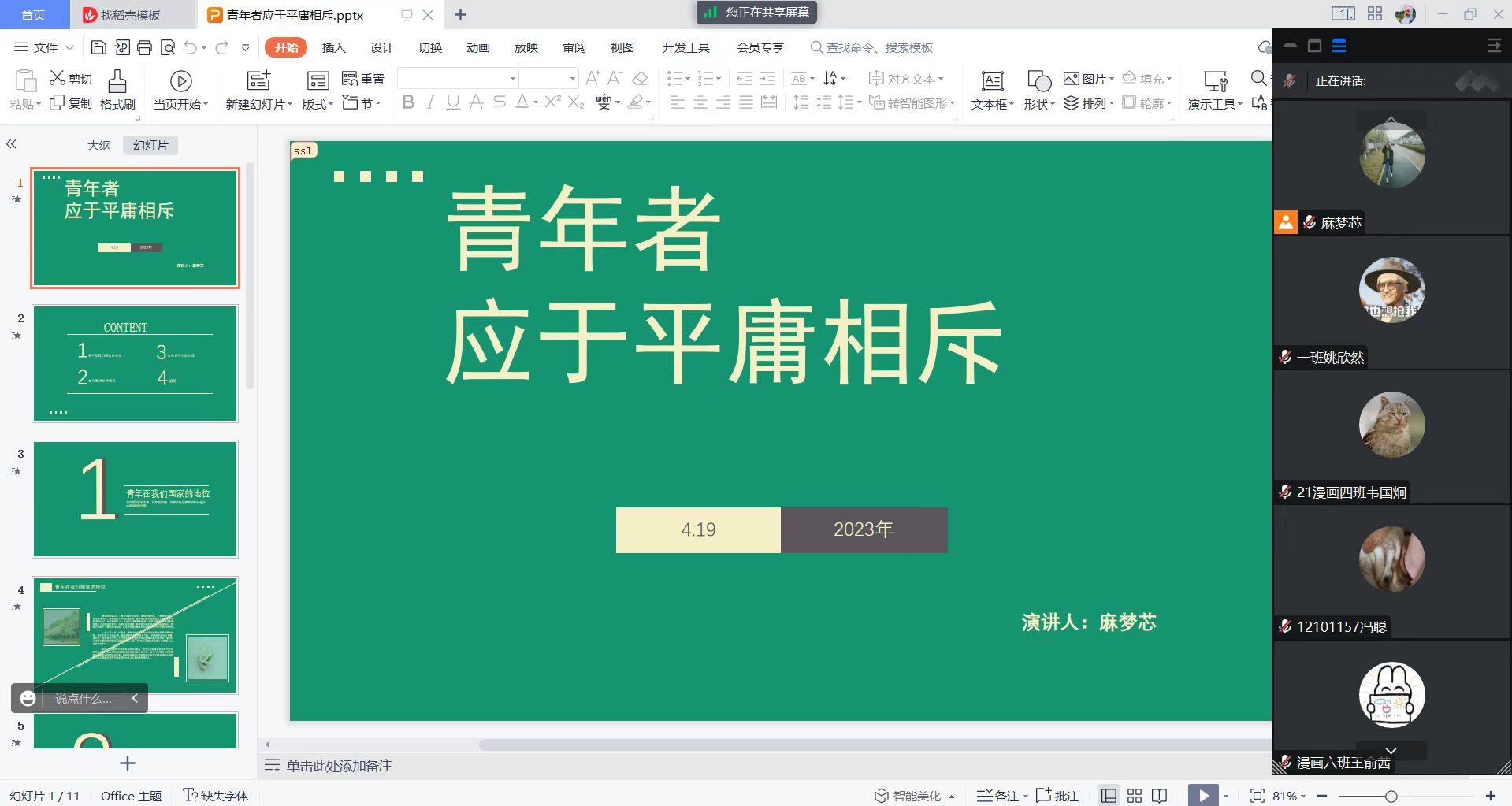Click the Smart Beautify (智能美化) button
The width and height of the screenshot is (1512, 806).
point(914,796)
